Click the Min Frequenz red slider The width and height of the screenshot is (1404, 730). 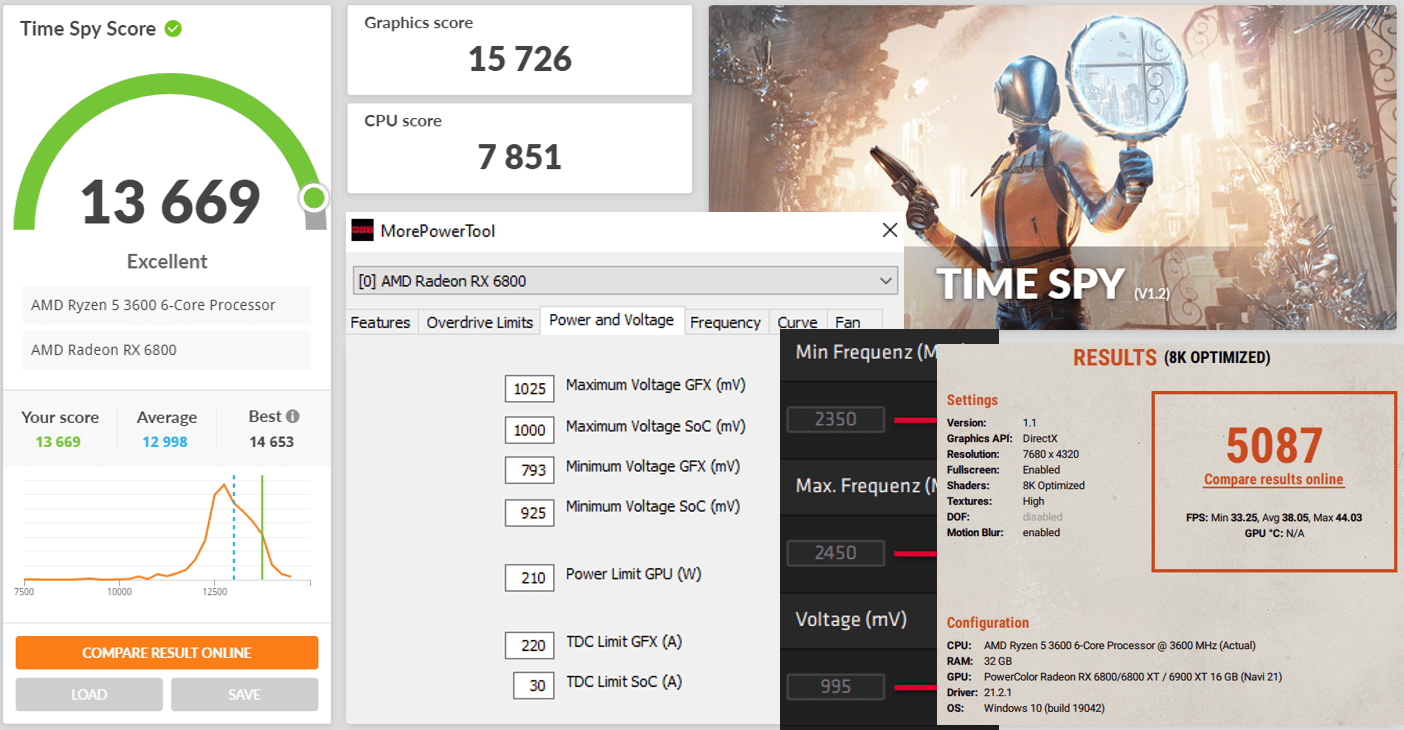click(x=915, y=419)
